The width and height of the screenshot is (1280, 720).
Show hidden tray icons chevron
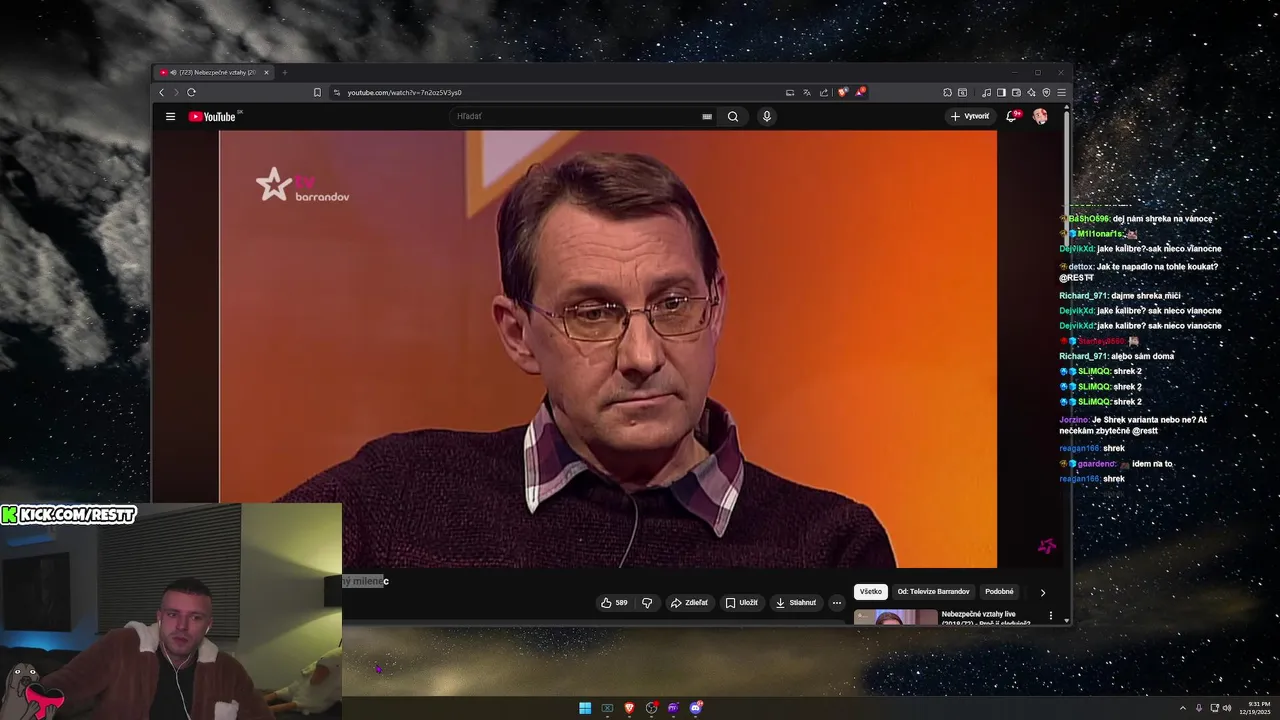[1183, 708]
